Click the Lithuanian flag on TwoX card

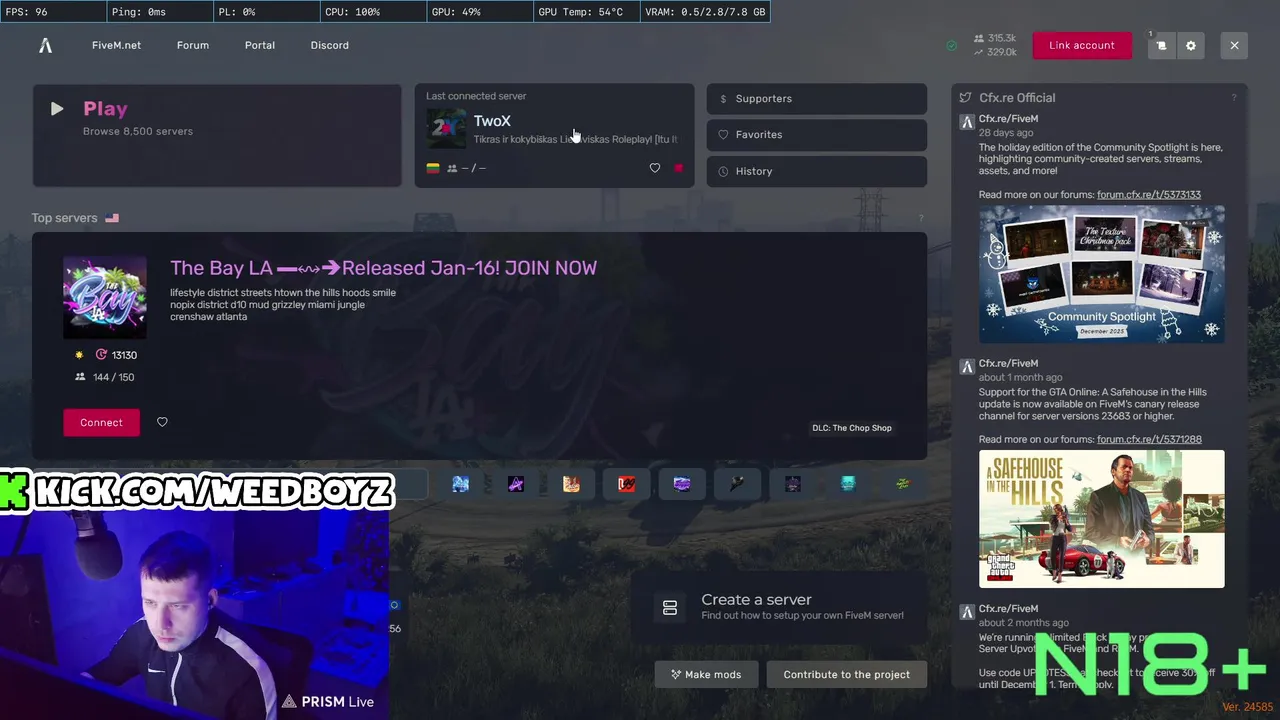click(433, 168)
